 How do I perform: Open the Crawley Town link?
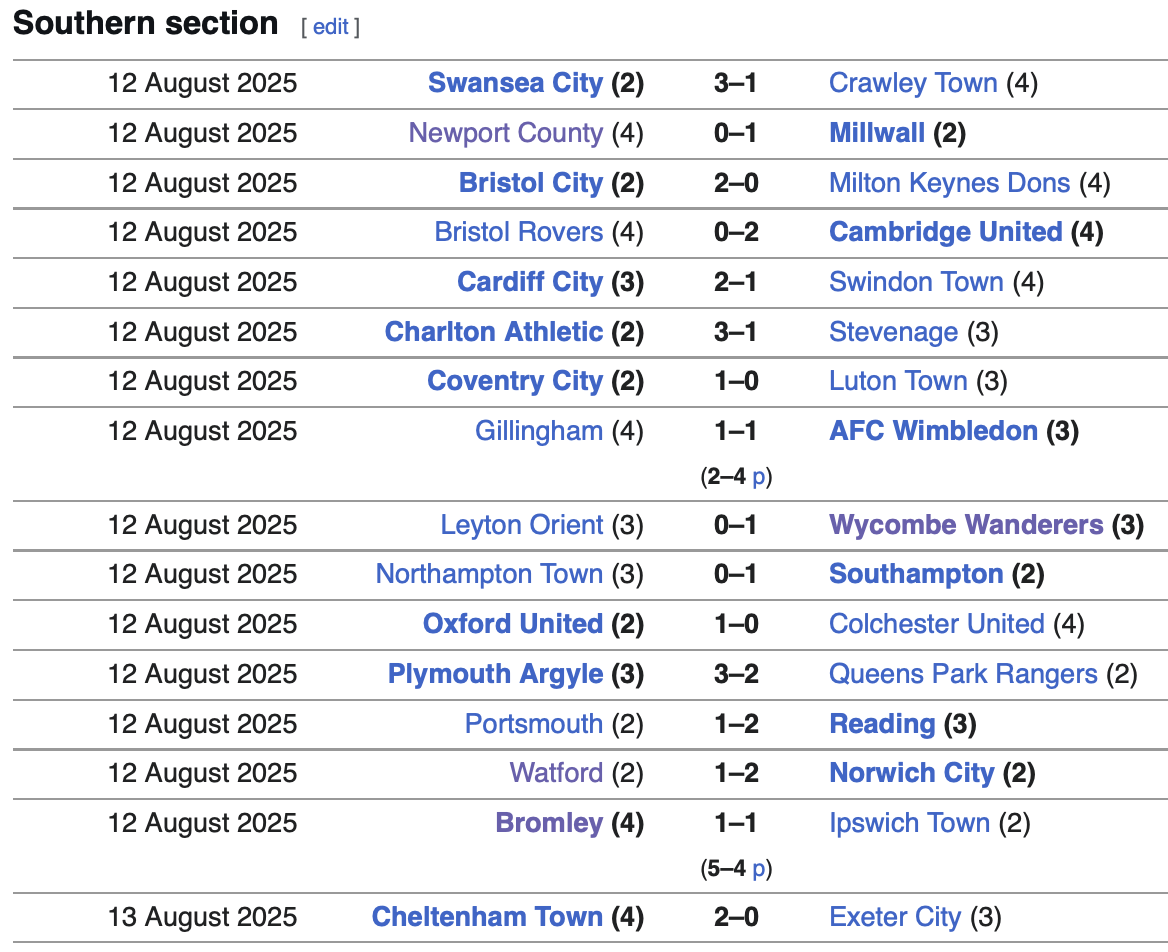pyautogui.click(x=913, y=83)
